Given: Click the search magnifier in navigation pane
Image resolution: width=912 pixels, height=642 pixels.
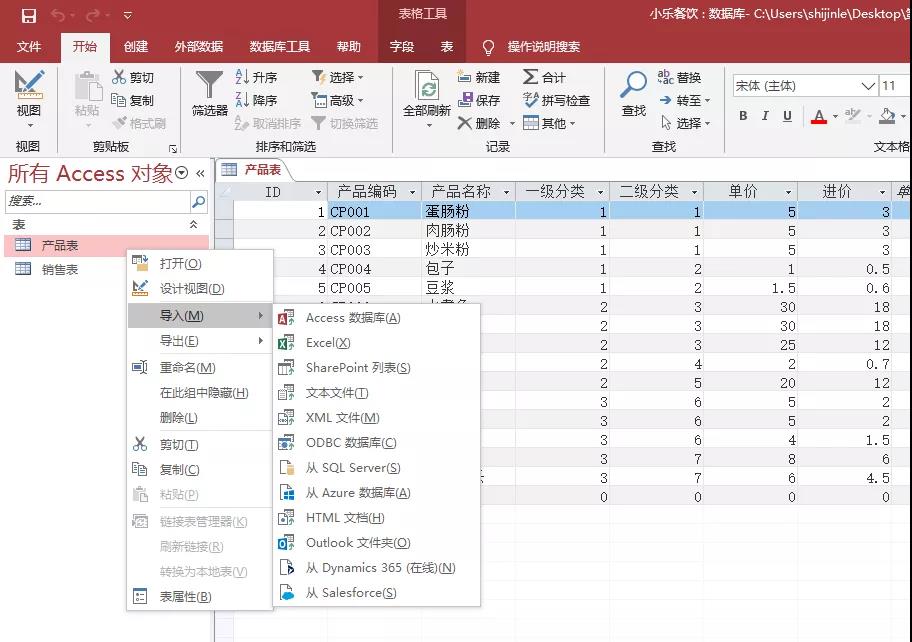Looking at the screenshot, I should [198, 201].
